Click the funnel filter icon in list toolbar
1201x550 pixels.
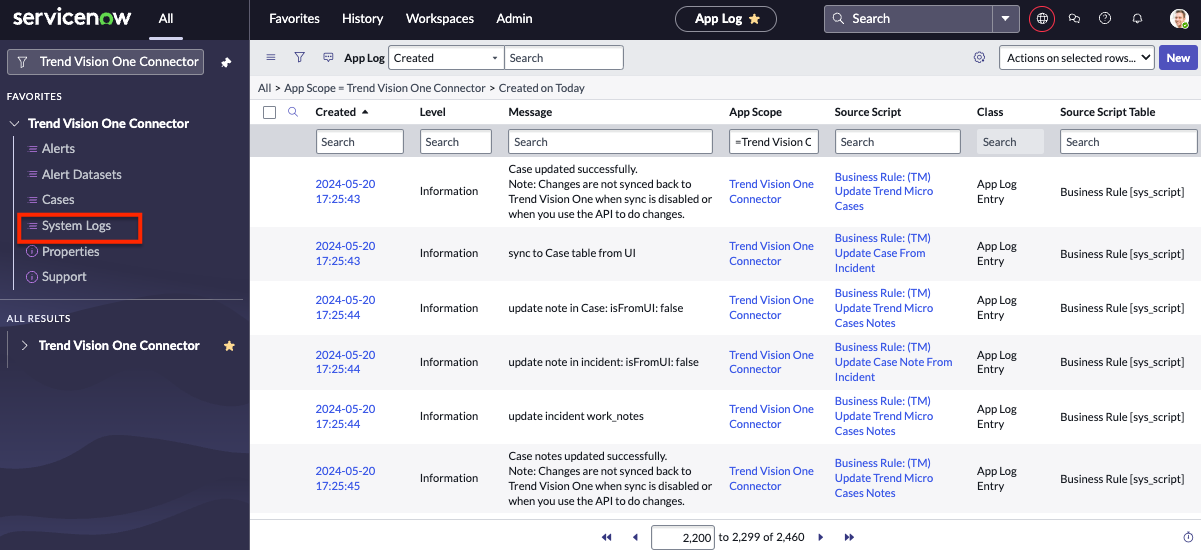[299, 58]
